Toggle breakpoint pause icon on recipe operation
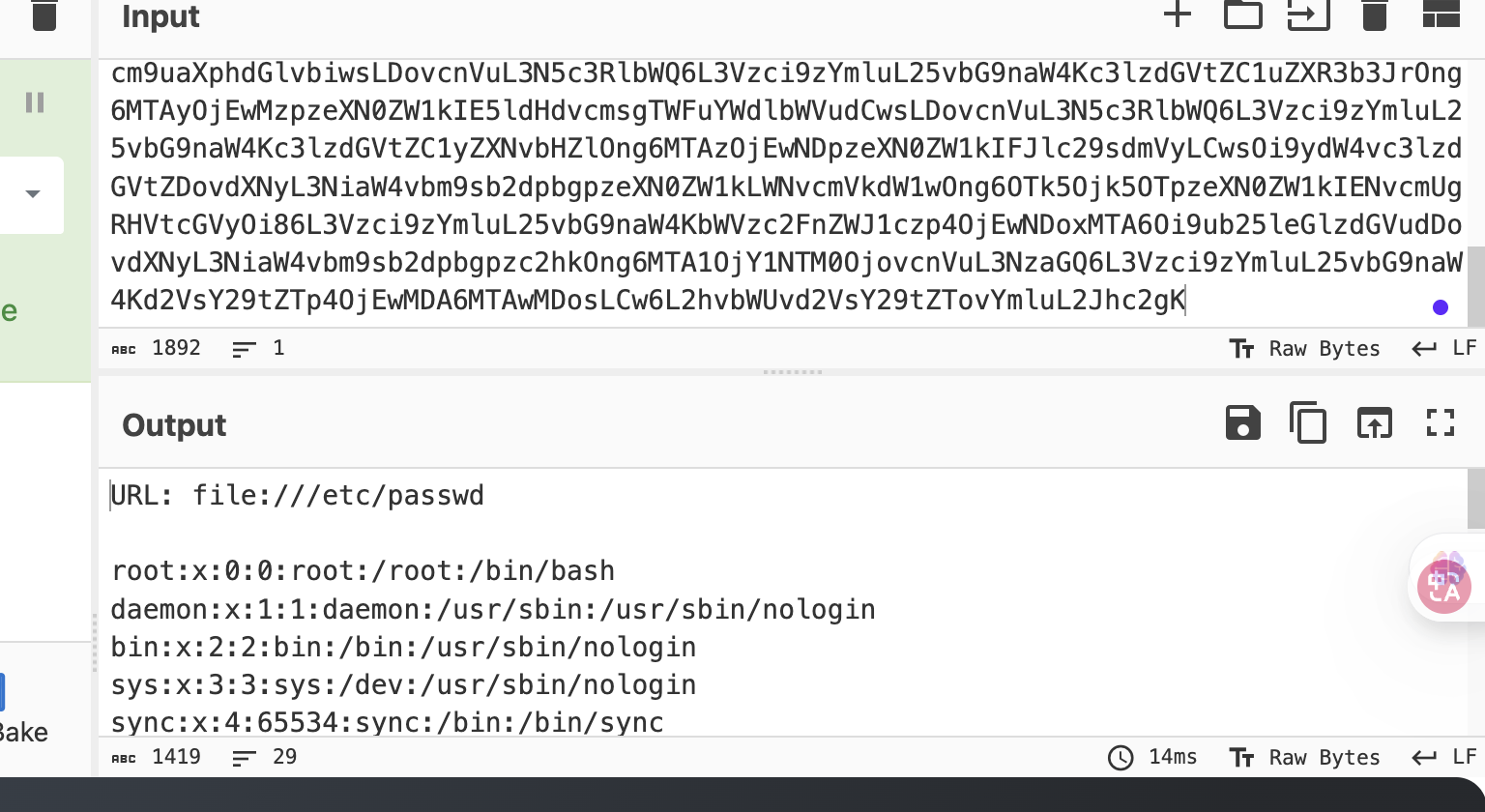 (35, 102)
